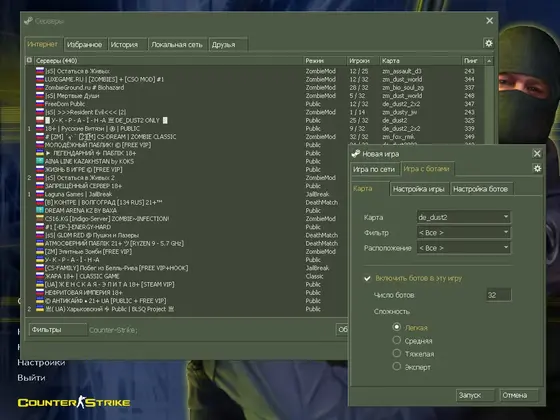Select FreeDom Public server row

coord(256,104)
